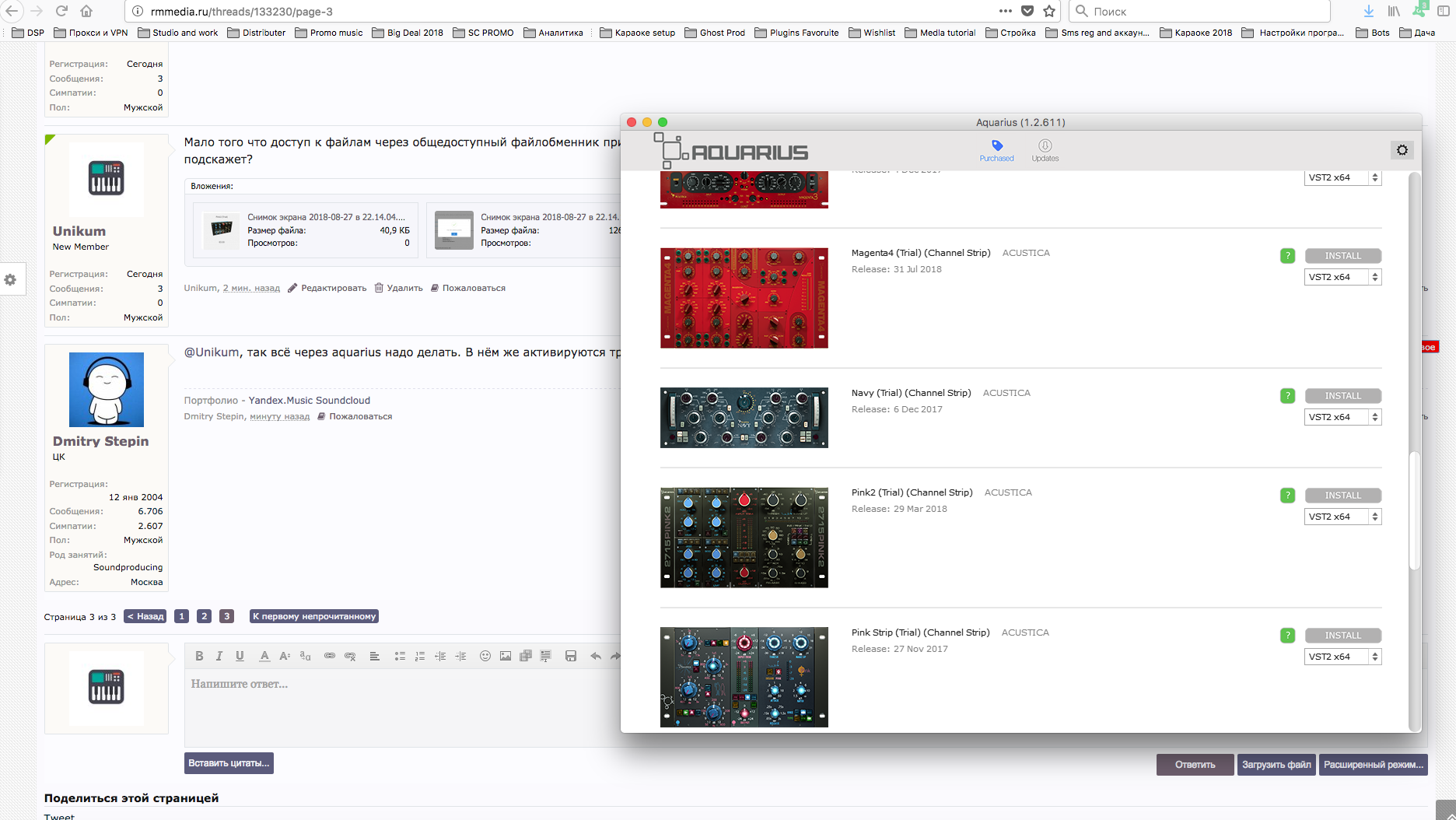The width and height of the screenshot is (1456, 820).
Task: Open the first attached screenshot thumbnail
Action: point(221,230)
